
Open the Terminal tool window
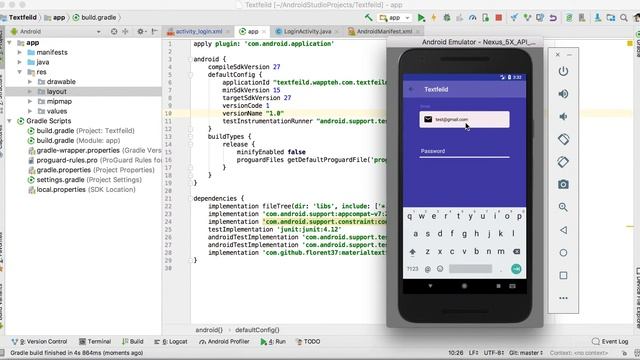(x=95, y=342)
